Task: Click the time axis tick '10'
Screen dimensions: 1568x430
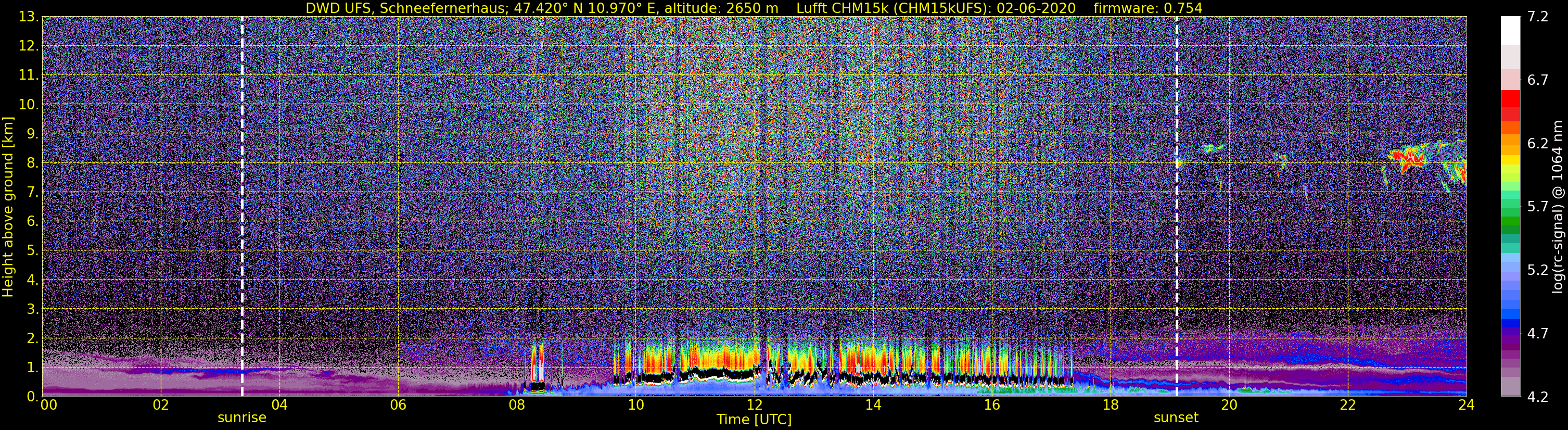Action: coord(635,404)
